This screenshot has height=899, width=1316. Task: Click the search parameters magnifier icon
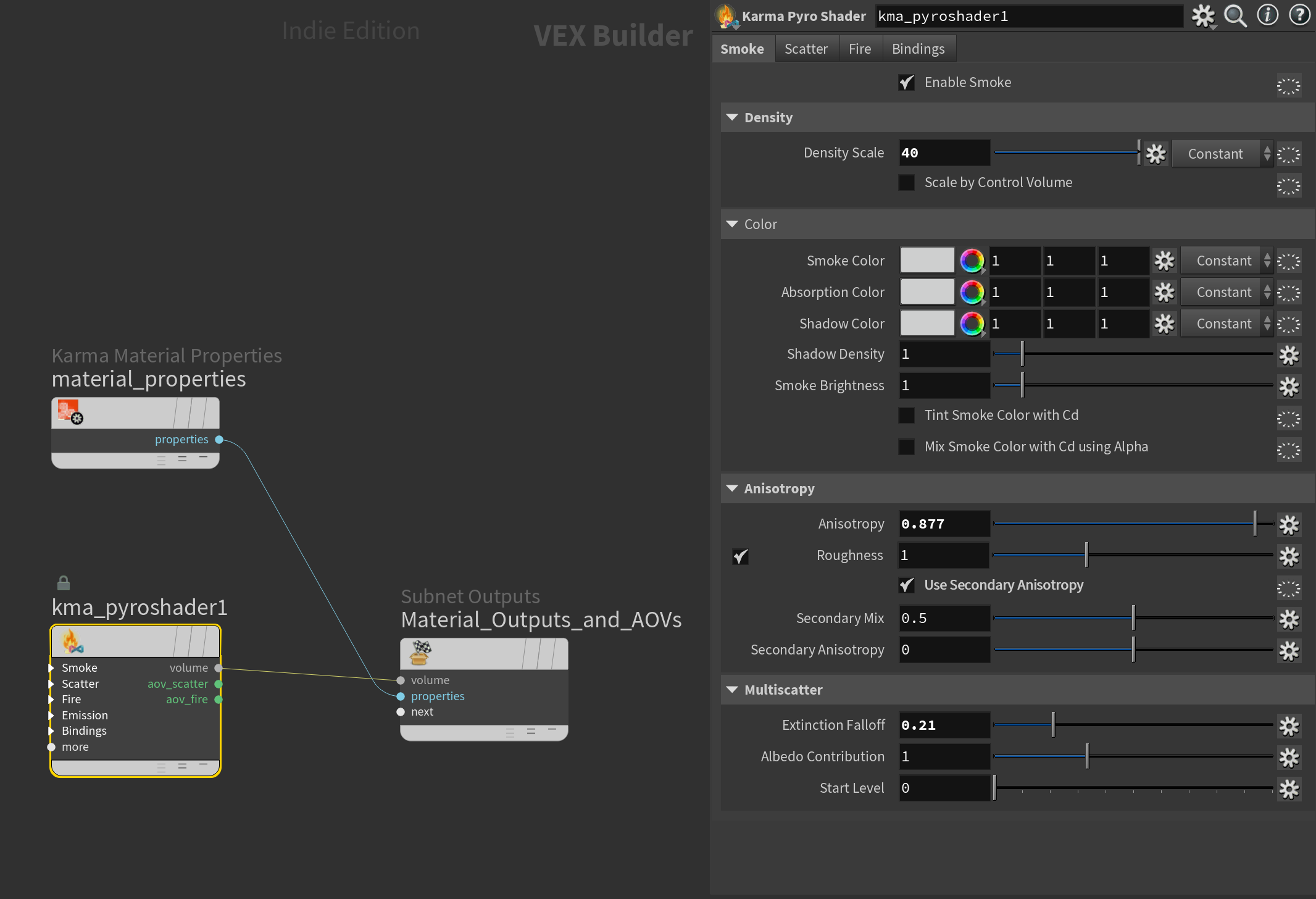click(1235, 16)
